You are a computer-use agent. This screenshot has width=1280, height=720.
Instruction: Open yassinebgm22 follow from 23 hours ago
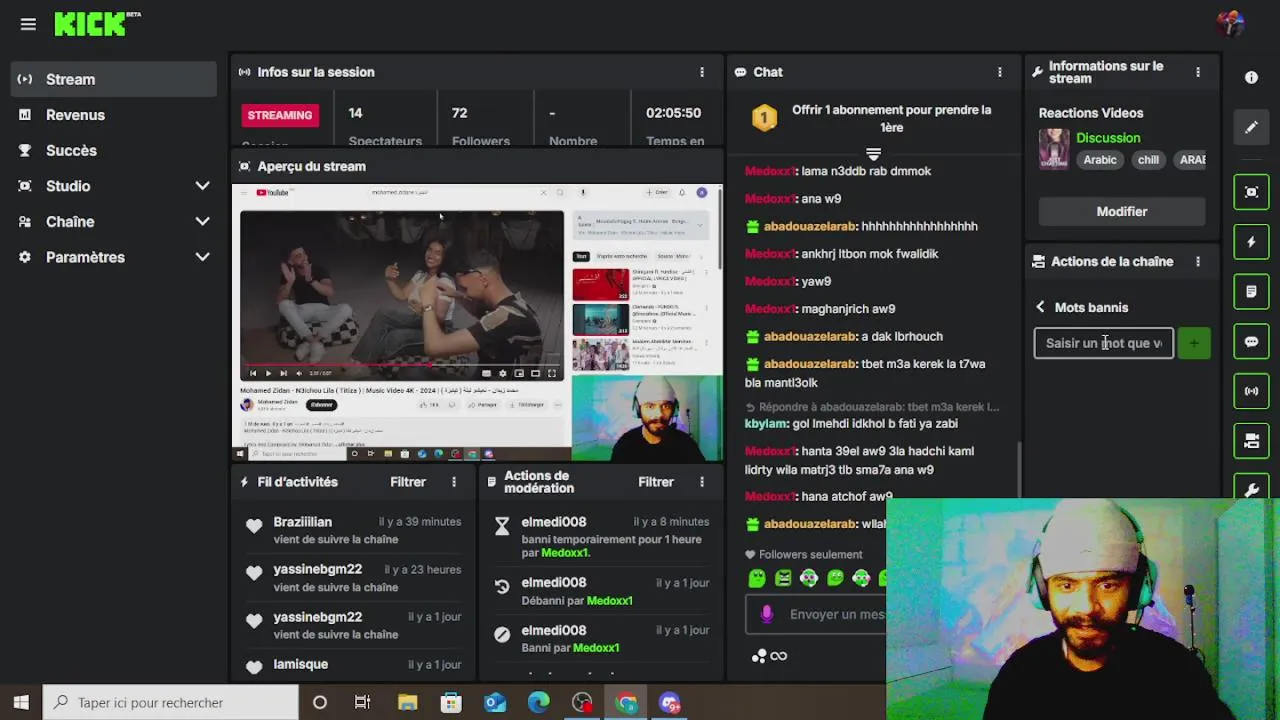(352, 578)
